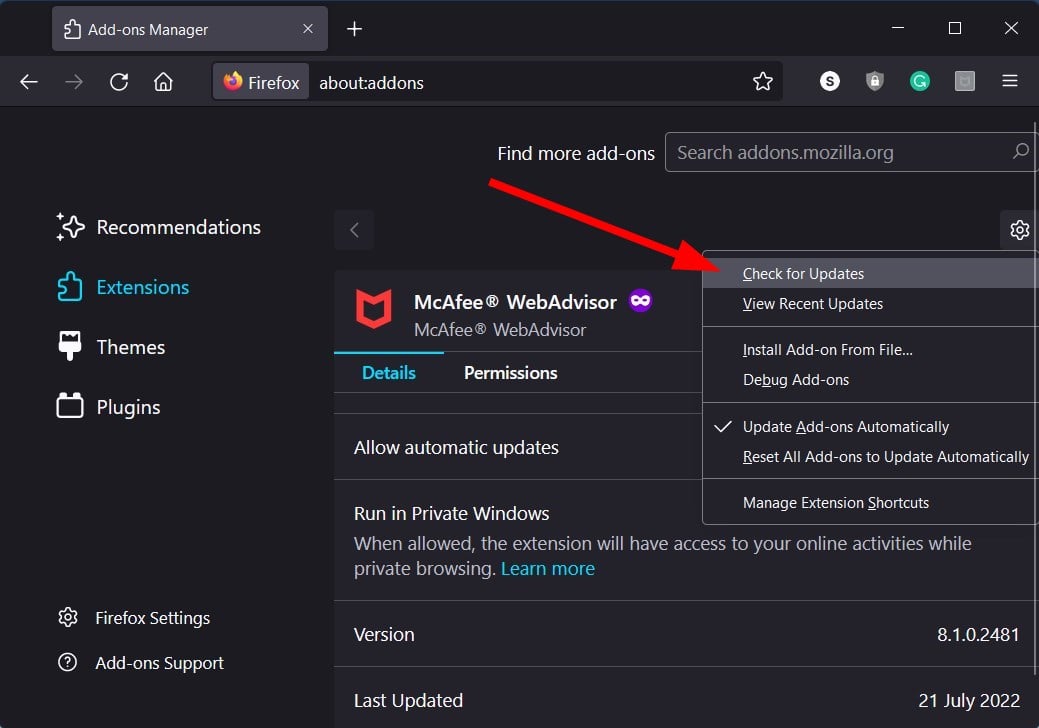Viewport: 1039px width, 728px height.
Task: Choose Manage Extension Shortcuts
Action: click(871, 503)
